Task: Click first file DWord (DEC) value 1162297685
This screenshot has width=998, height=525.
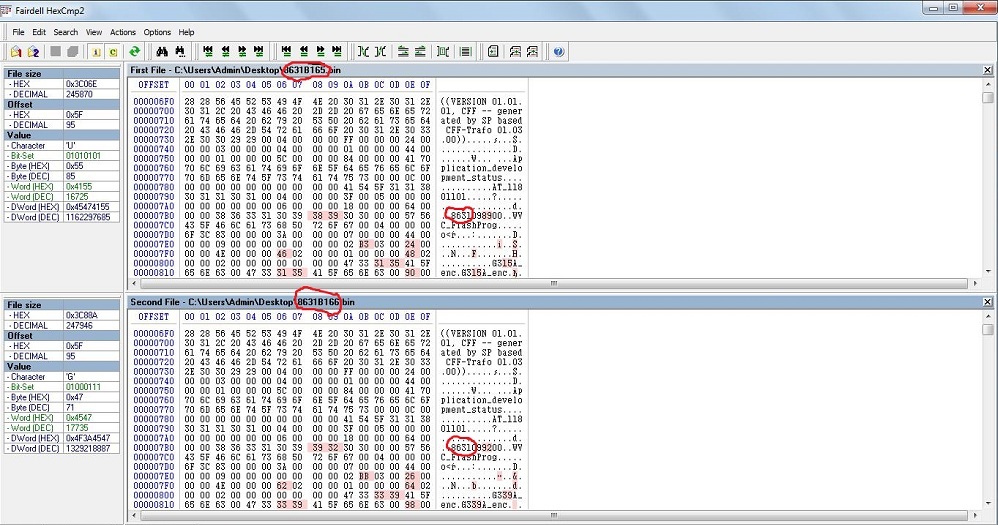Action: tap(92, 217)
